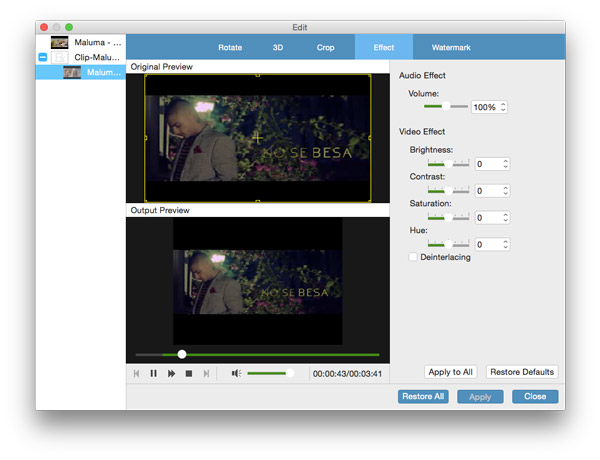
Task: Click the green zoom window button
Action: pyautogui.click(x=69, y=27)
